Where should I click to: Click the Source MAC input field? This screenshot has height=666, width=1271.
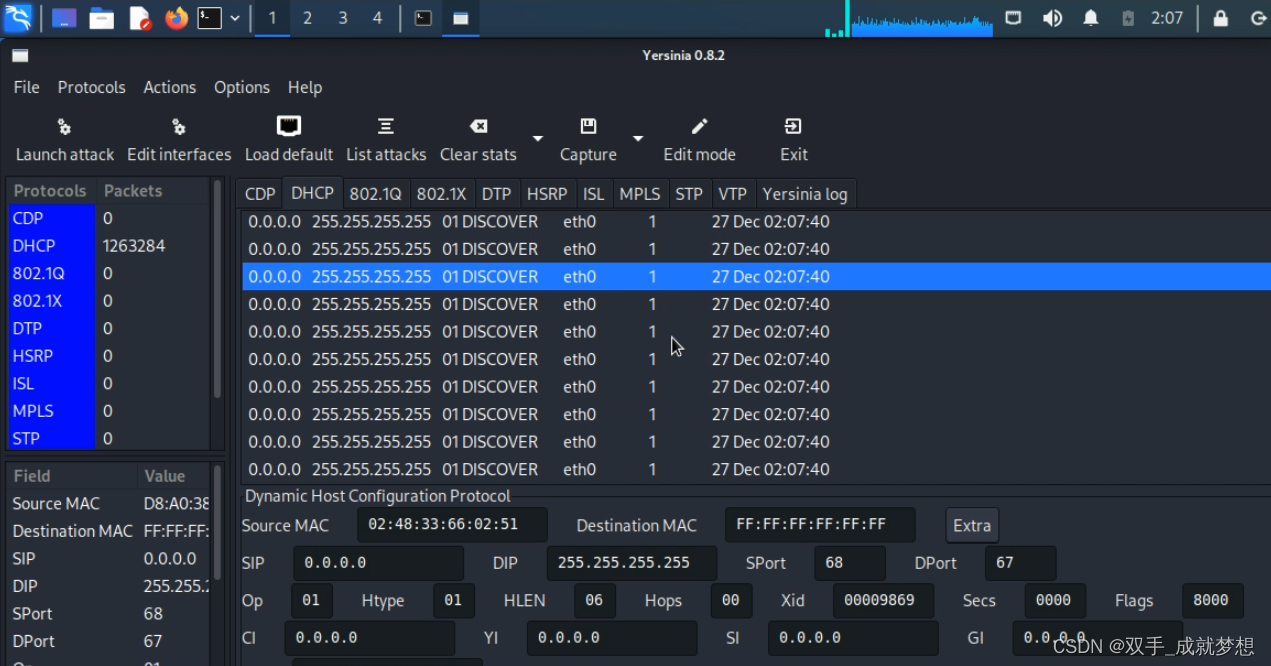[452, 525]
